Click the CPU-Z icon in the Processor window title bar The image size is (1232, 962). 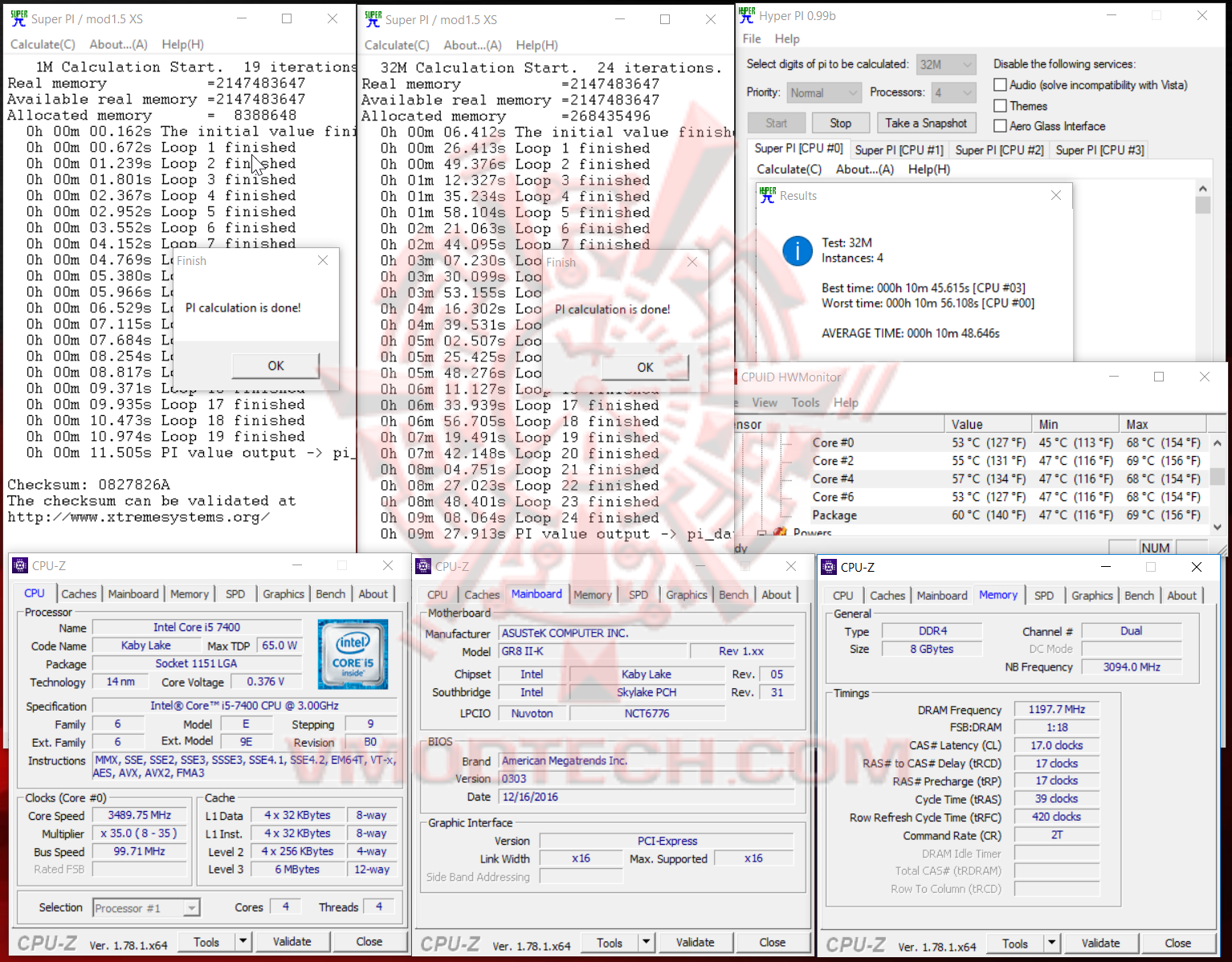[20, 565]
